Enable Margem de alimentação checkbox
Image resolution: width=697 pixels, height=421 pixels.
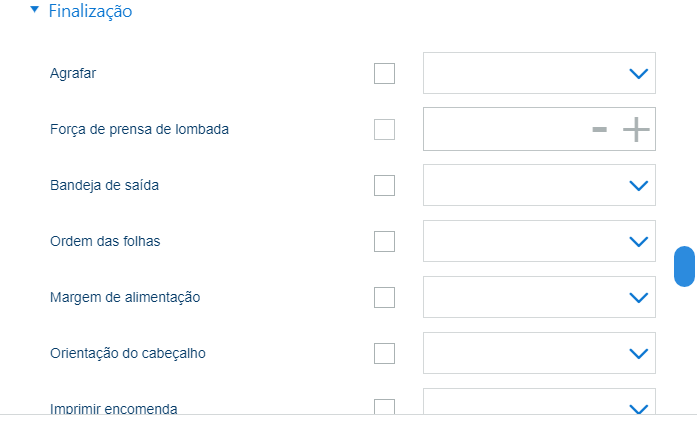coord(384,298)
